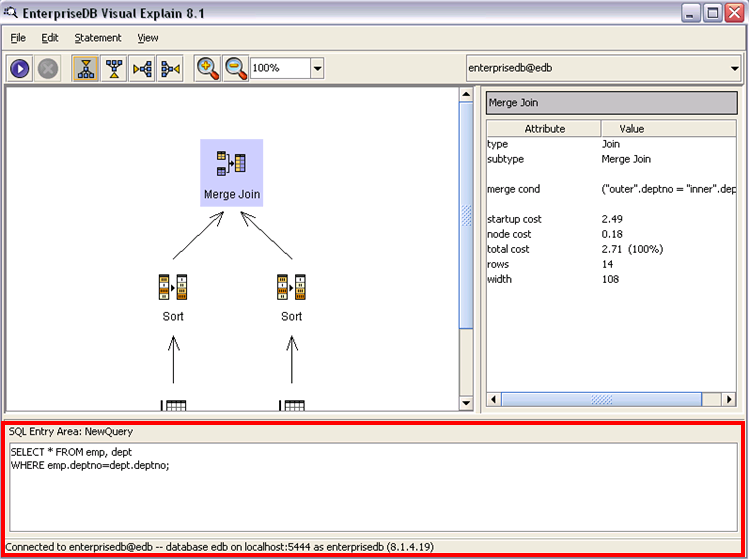Screen dimensions: 749x560
Task: Close the Visual Explain window
Action: (735, 12)
